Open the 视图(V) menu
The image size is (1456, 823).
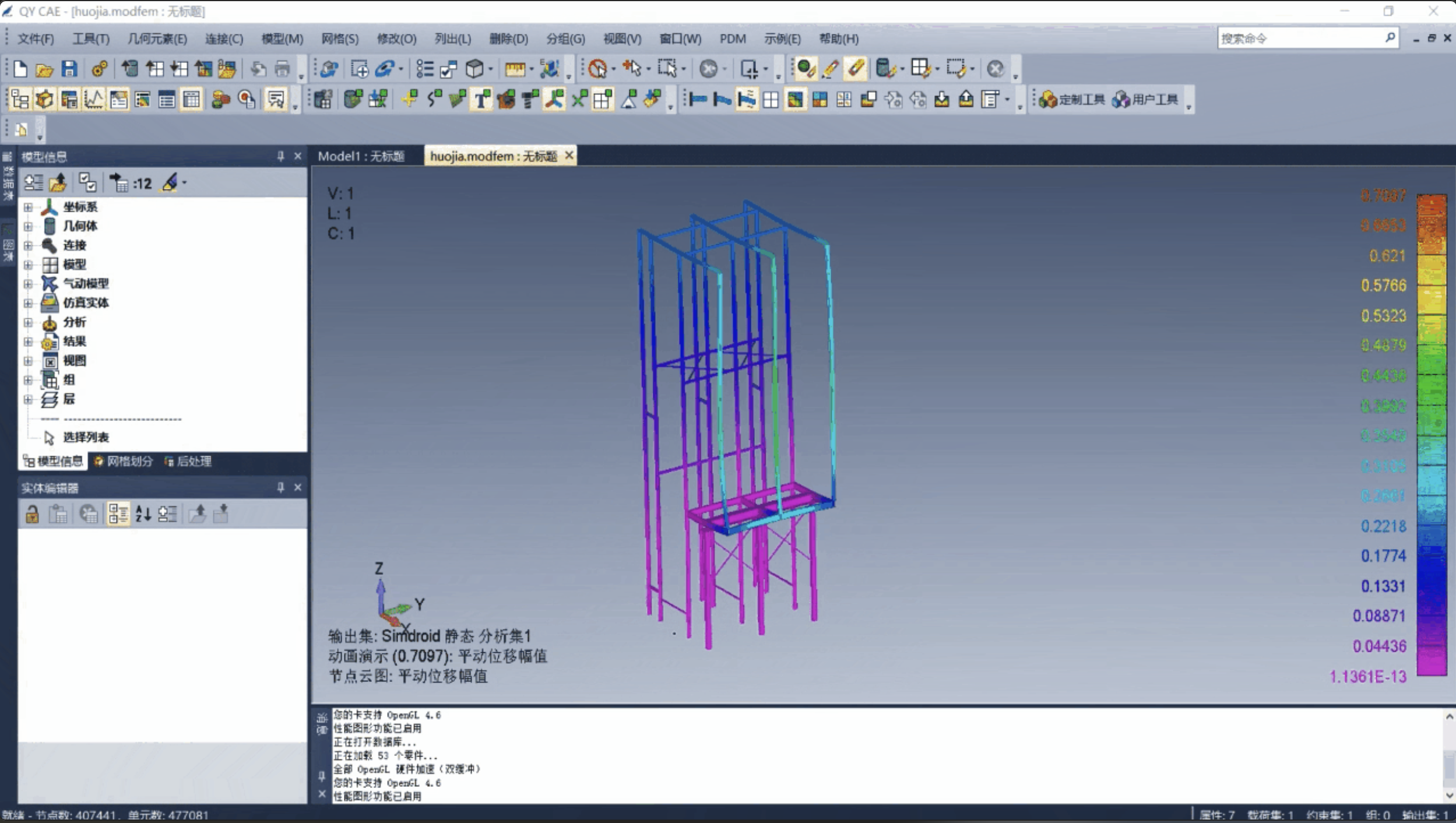622,38
